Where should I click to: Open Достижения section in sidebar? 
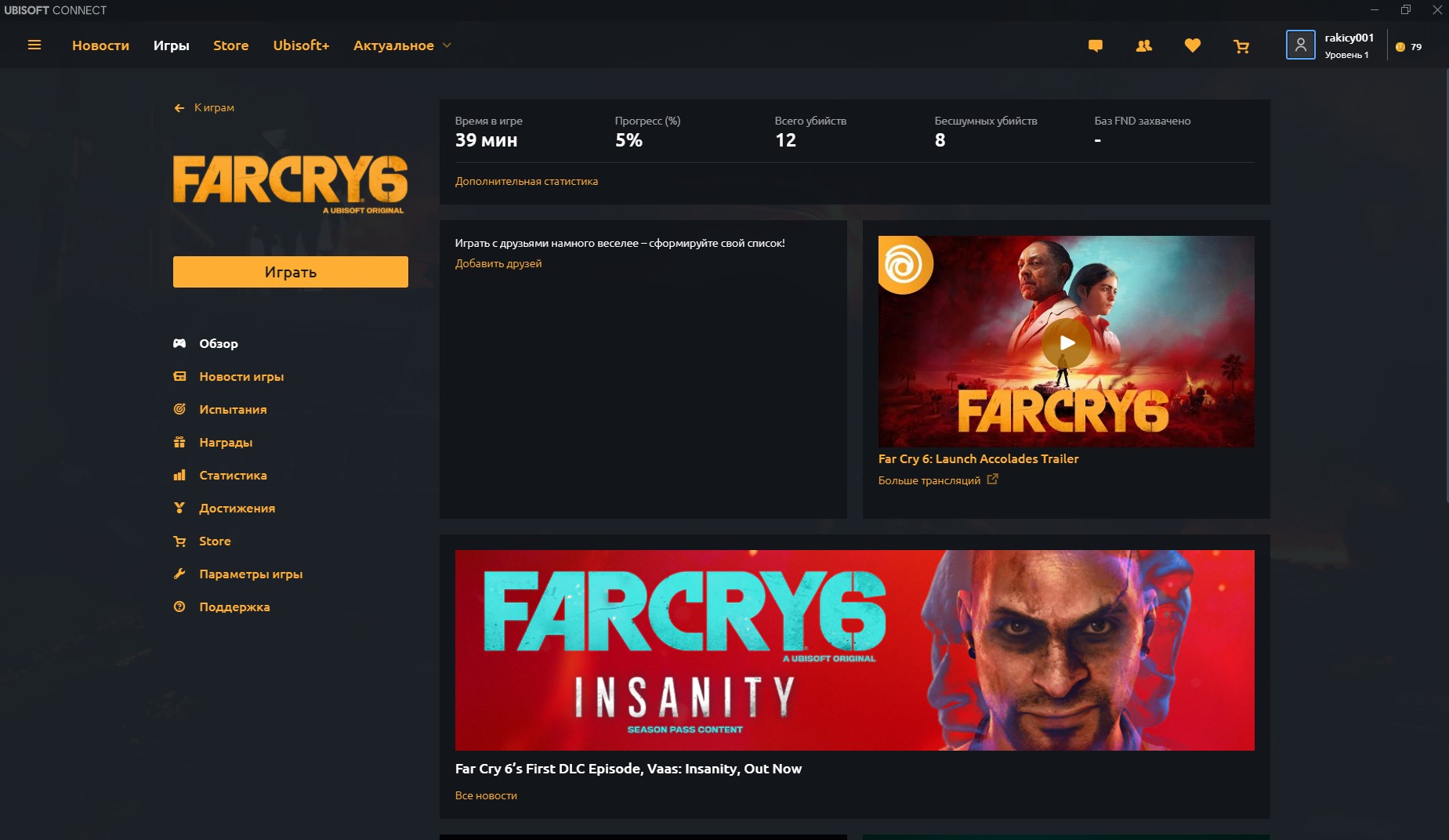237,508
